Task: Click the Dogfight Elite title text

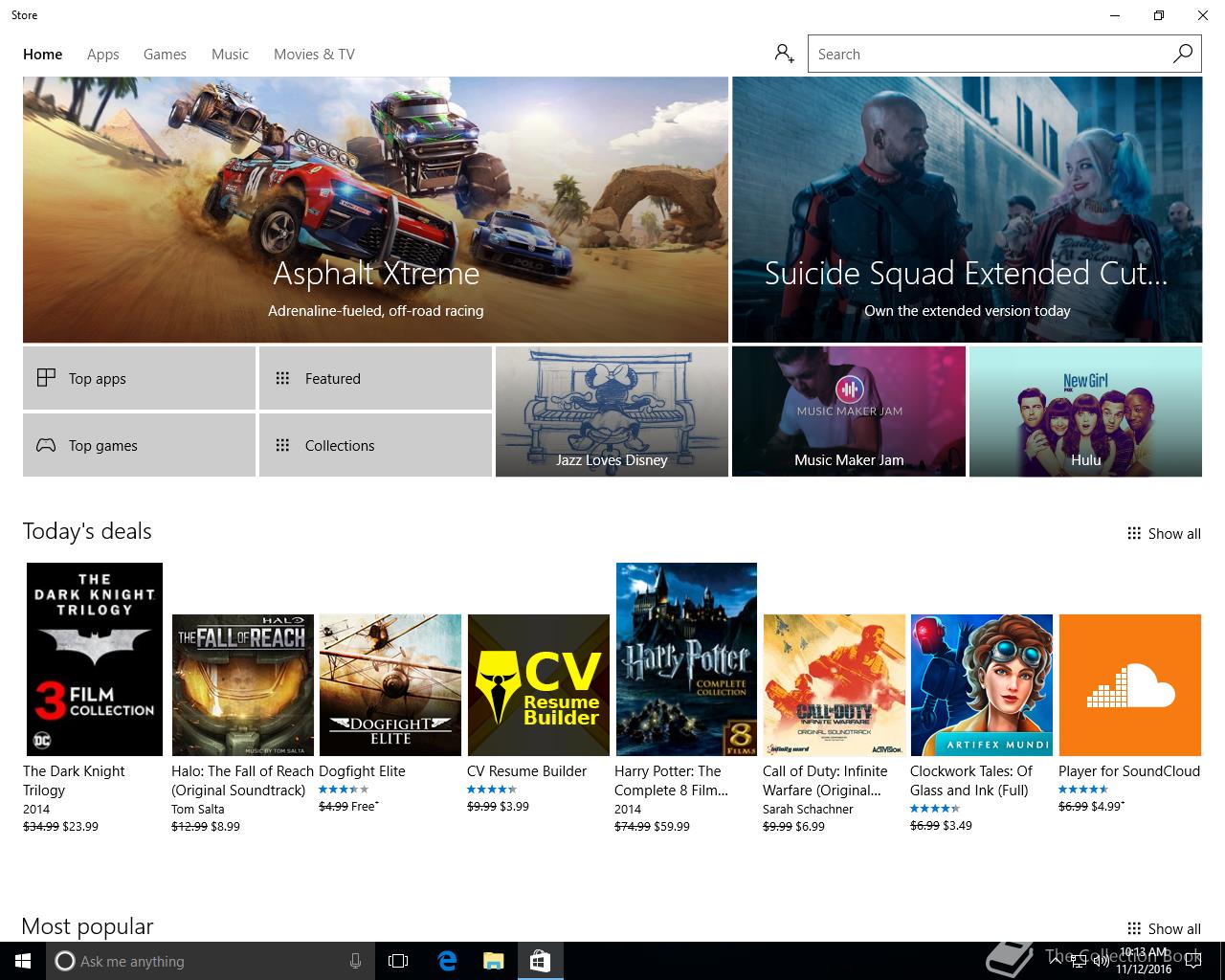Action: tap(362, 771)
